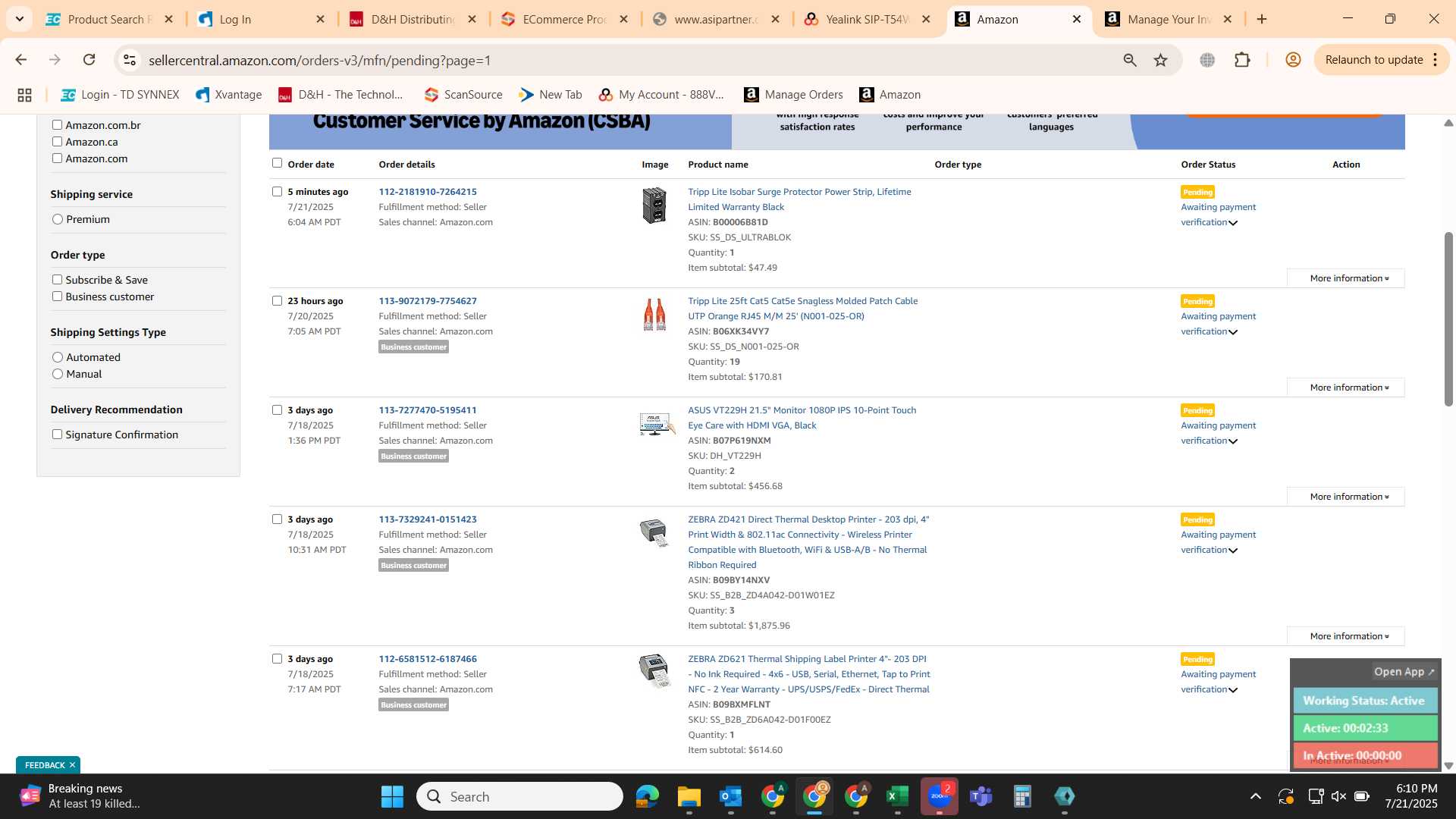The width and height of the screenshot is (1456, 819).
Task: Launch Microsoft Edge from taskbar
Action: pos(647,796)
